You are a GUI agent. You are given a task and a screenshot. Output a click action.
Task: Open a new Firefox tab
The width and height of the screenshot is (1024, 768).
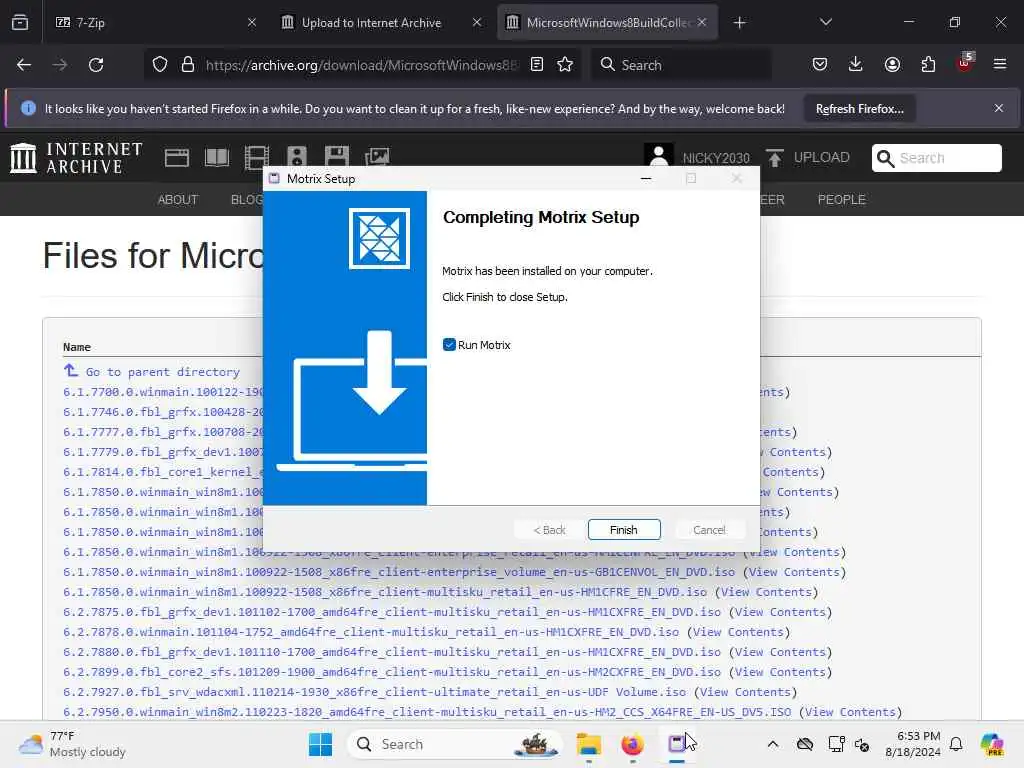739,22
